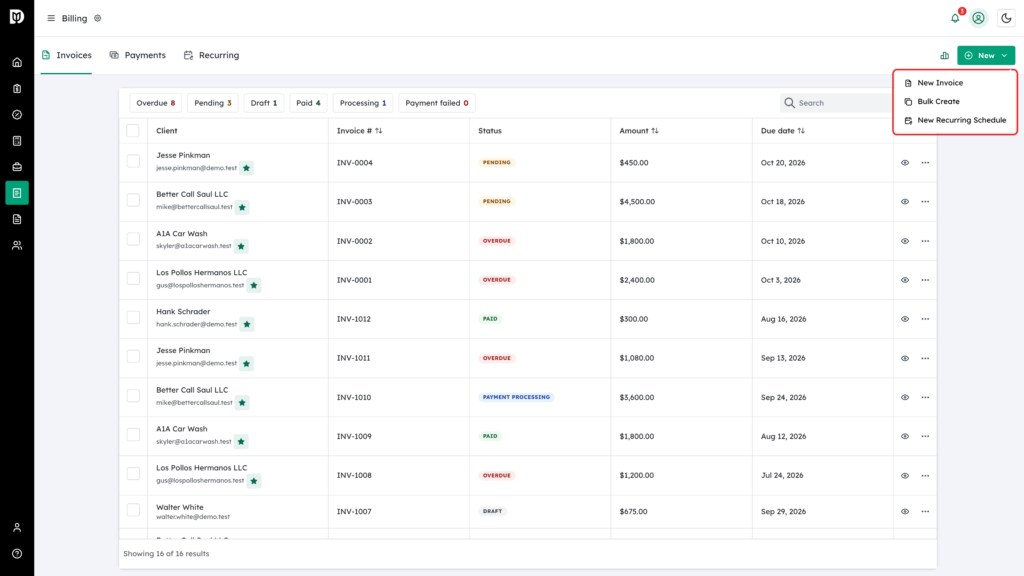Screen dimensions: 1024x576
Task: Click the PAYMENT PROCESSING status badge
Action: pos(516,397)
